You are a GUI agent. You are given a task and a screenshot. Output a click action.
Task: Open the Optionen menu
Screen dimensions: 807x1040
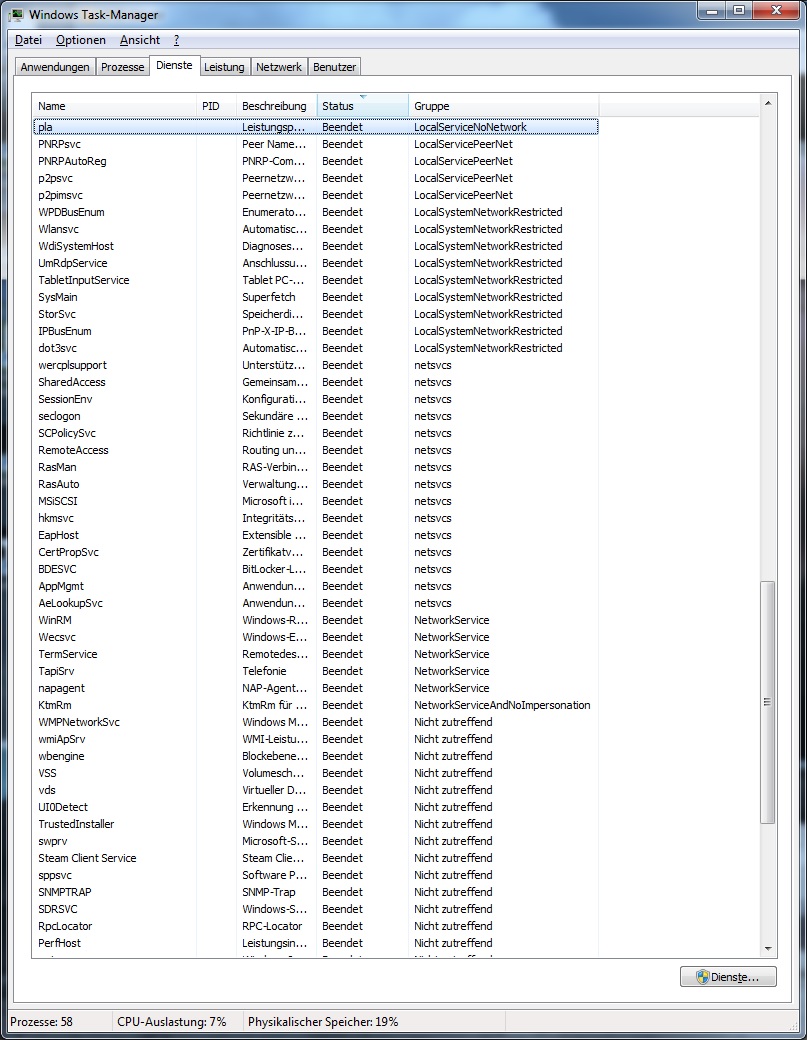[81, 40]
